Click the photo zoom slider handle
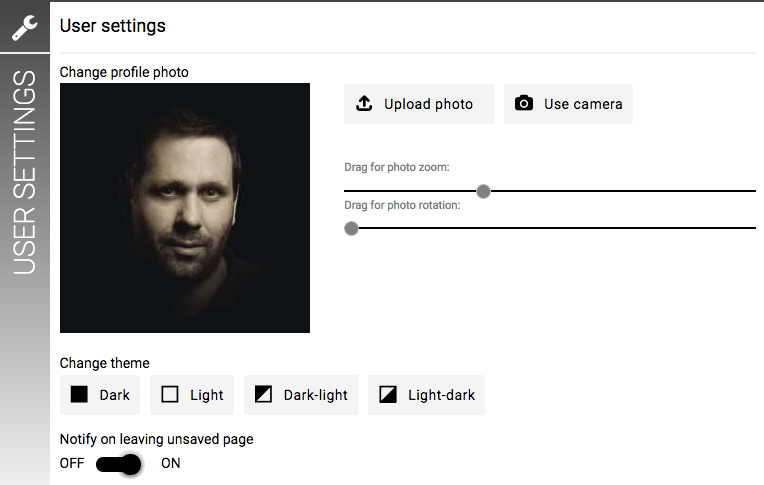This screenshot has height=485, width=764. (483, 191)
